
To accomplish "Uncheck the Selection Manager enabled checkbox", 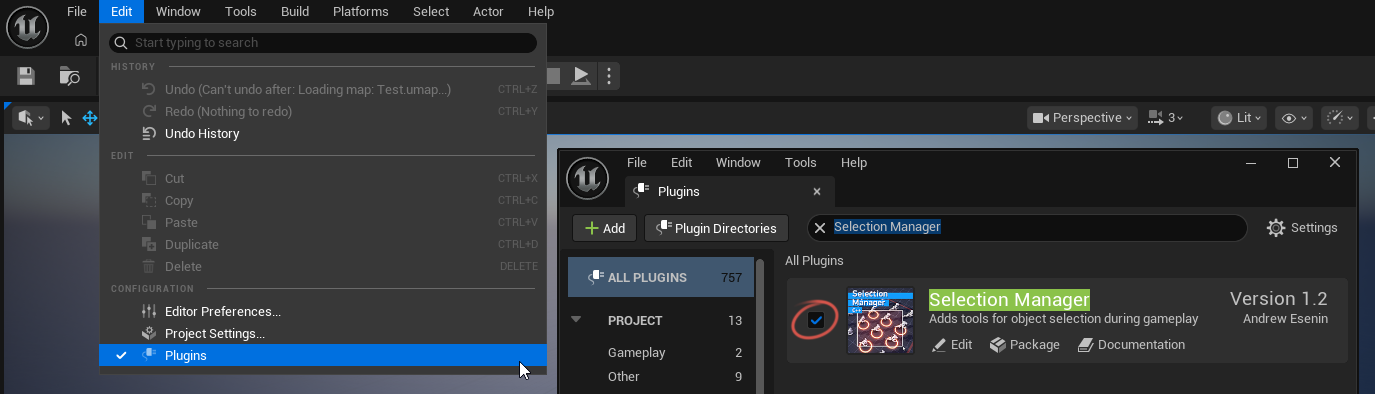I will tap(816, 320).
